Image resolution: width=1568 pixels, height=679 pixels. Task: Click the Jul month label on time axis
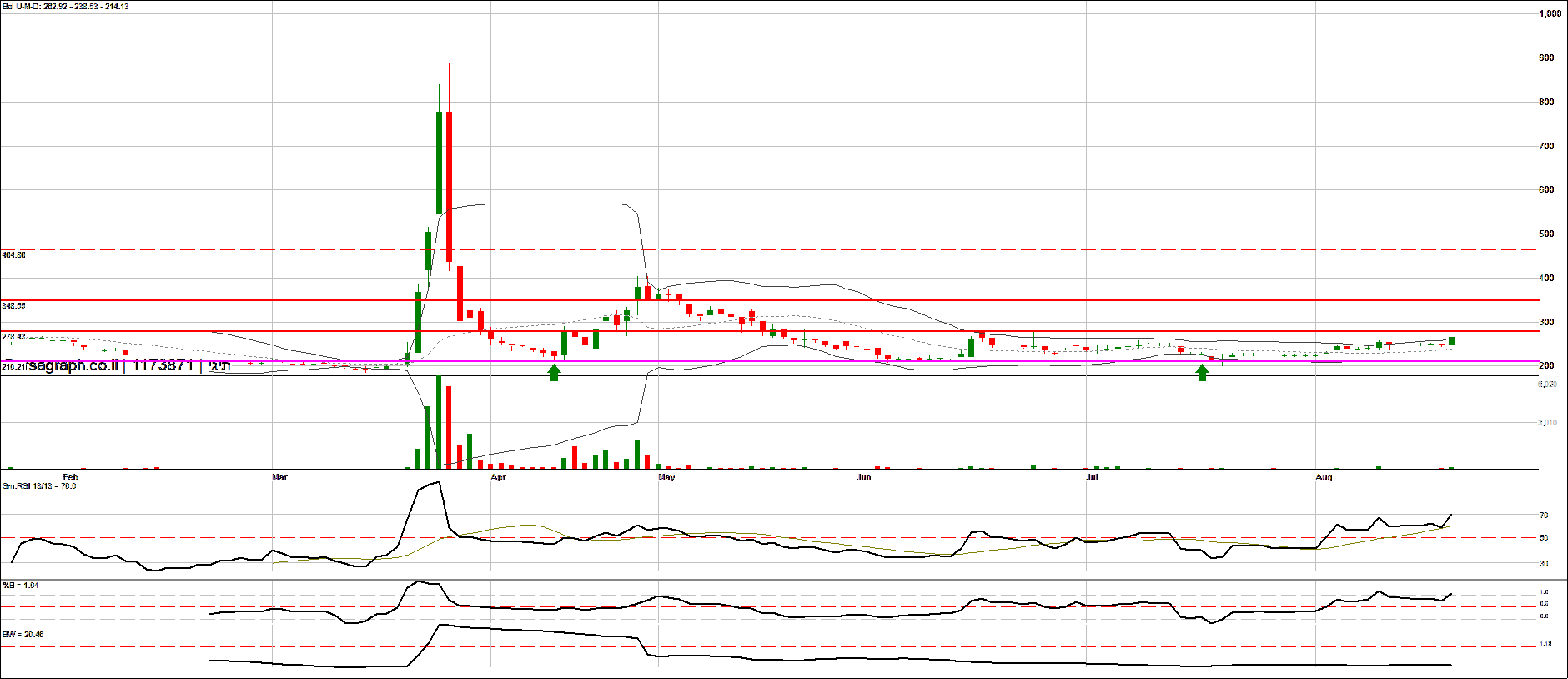pyautogui.click(x=1093, y=478)
